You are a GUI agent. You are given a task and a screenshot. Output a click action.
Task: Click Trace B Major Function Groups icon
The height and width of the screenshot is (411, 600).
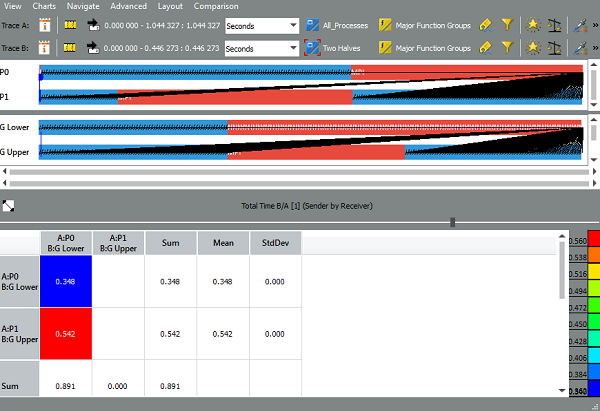[x=385, y=48]
